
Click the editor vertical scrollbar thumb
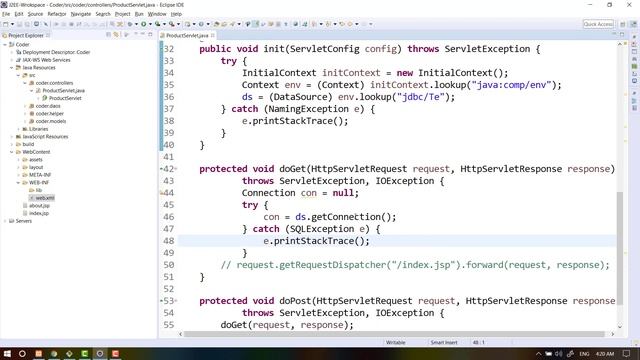(x=620, y=248)
